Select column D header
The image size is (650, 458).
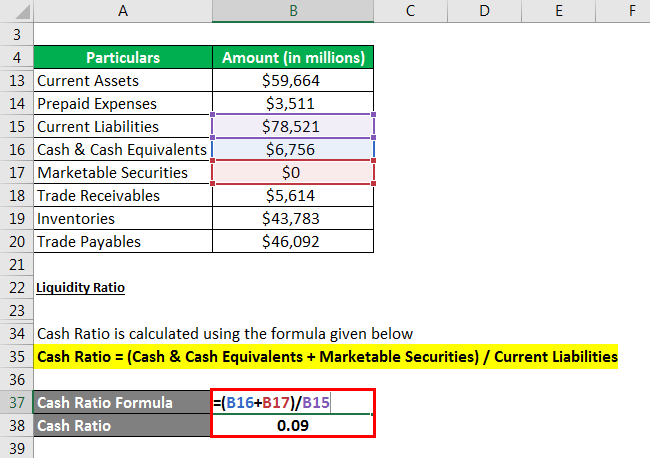[x=484, y=11]
